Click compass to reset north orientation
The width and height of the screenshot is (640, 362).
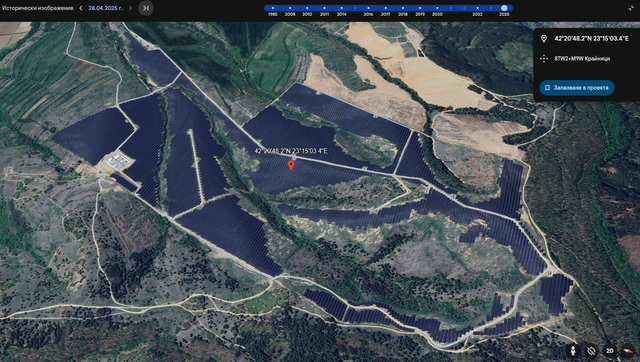(x=628, y=351)
